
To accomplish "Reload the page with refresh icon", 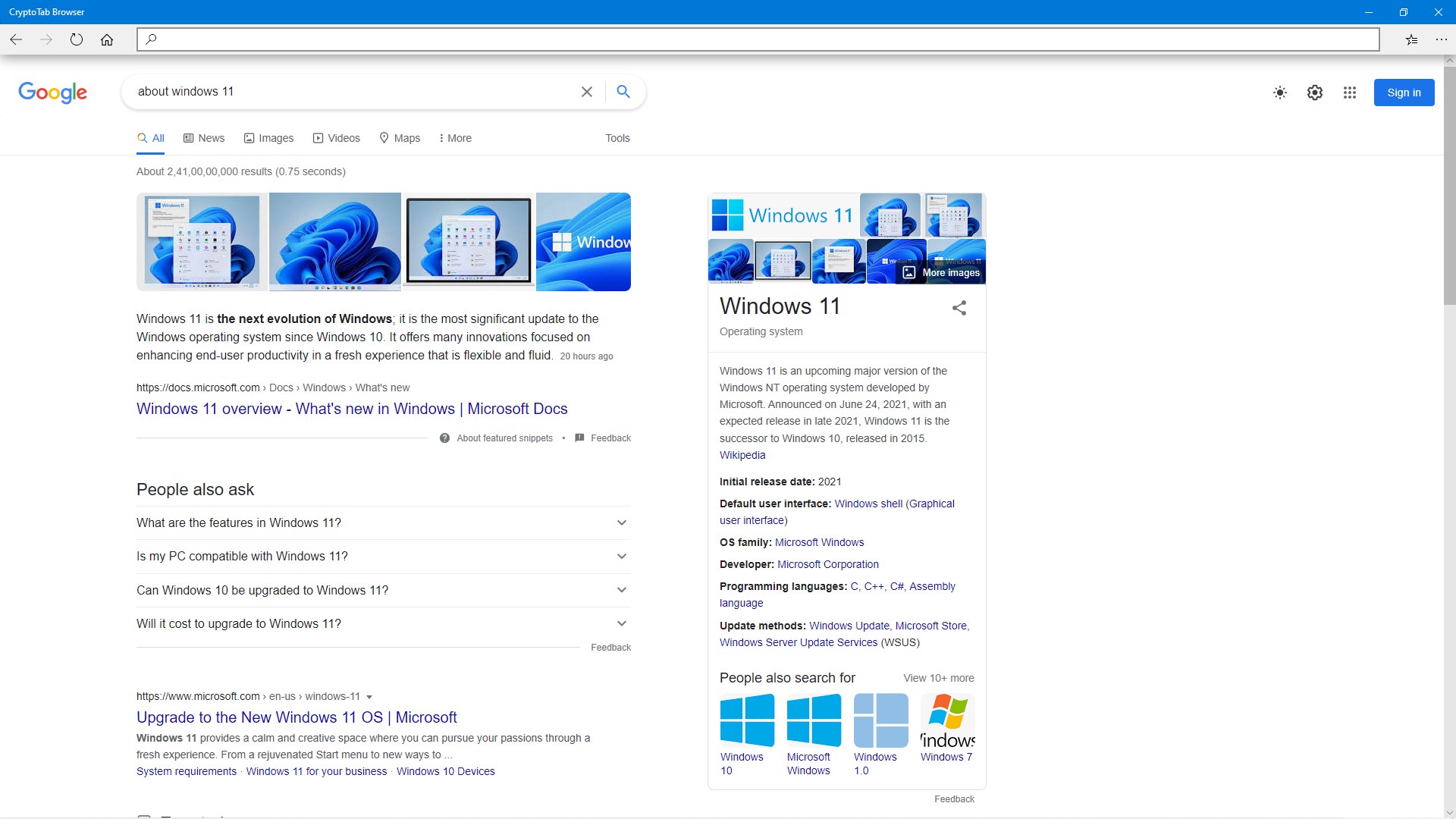I will pos(76,39).
